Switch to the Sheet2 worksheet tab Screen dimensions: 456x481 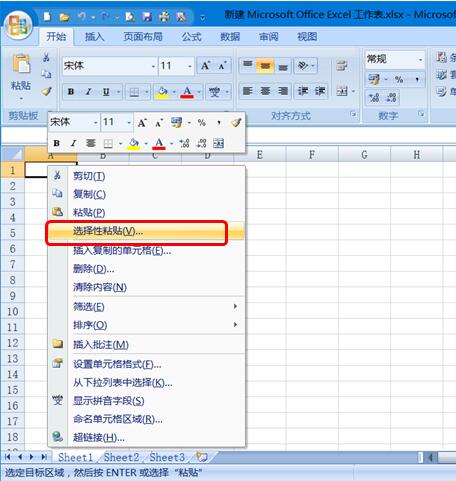click(x=121, y=457)
